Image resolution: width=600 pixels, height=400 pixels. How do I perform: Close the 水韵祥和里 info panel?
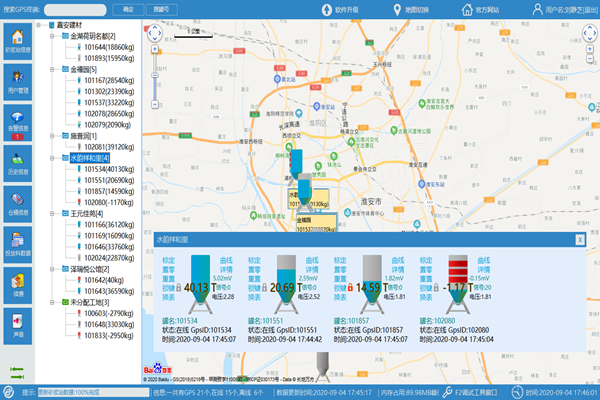(580, 241)
